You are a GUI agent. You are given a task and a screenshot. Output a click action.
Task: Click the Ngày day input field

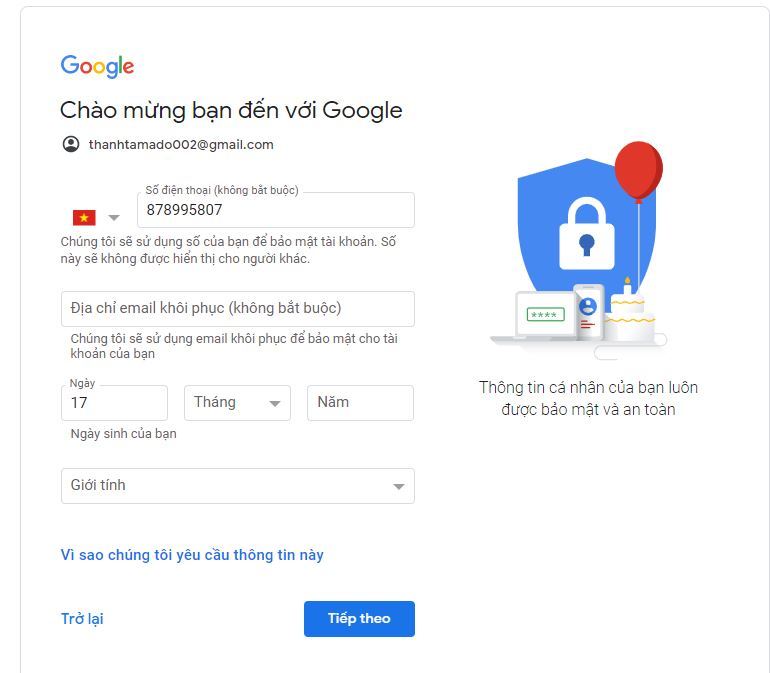[x=114, y=403]
